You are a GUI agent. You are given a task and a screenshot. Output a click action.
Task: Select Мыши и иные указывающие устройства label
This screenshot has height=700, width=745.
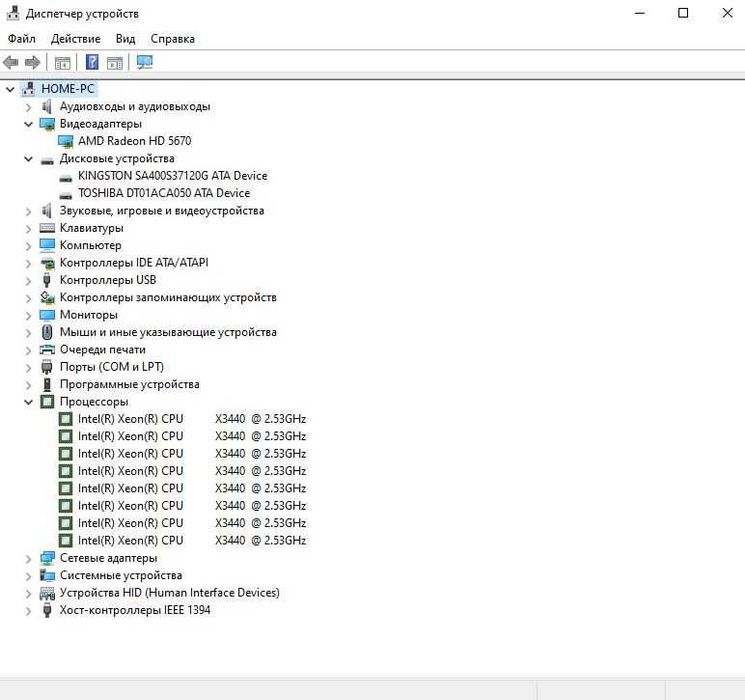point(168,332)
